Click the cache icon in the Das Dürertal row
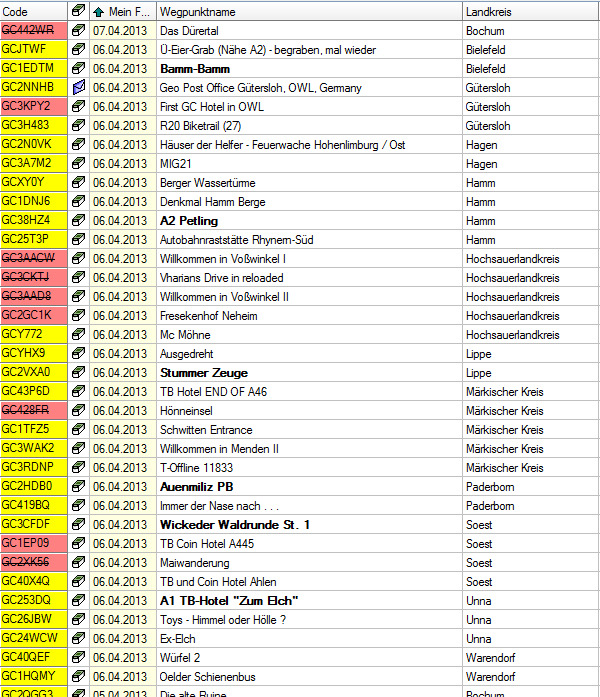This screenshot has width=600, height=697. coord(79,31)
